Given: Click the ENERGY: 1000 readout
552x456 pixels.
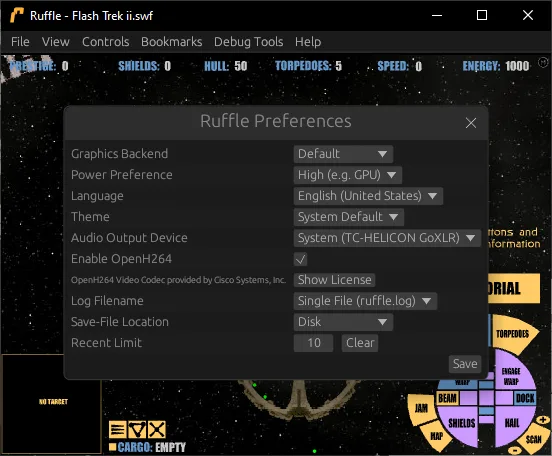Looking at the screenshot, I should tap(496, 66).
